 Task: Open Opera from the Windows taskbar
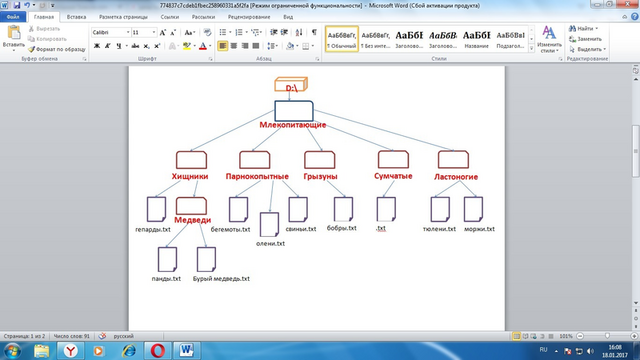tap(158, 351)
